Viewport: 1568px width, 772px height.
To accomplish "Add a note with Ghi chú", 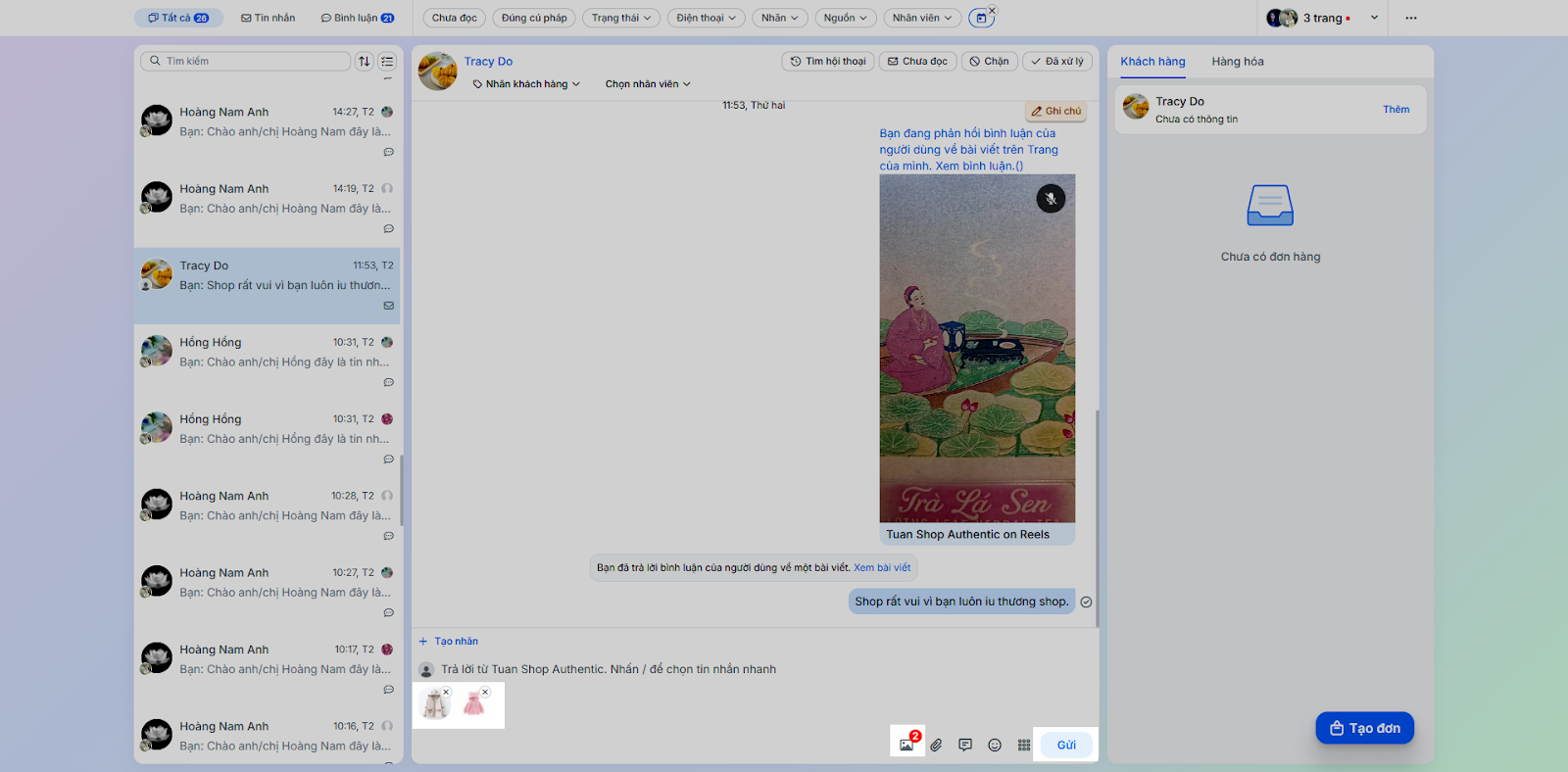I will [x=1056, y=112].
